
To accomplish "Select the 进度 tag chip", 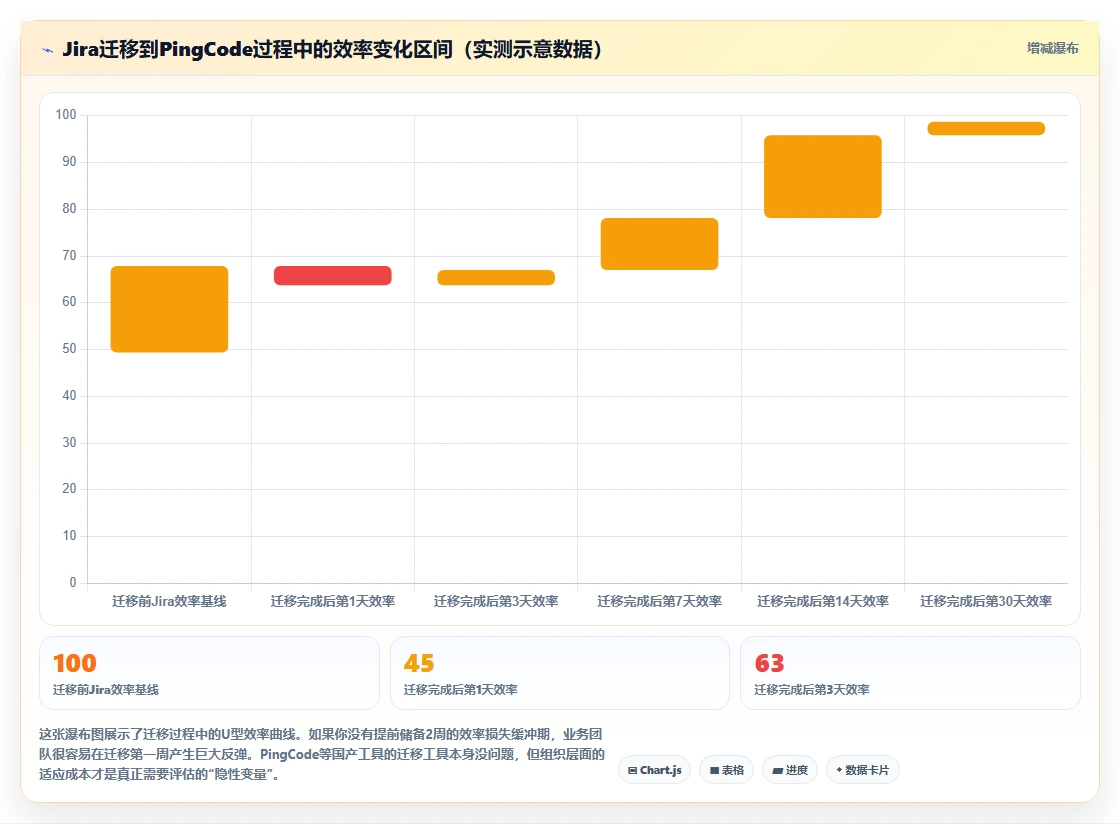I will click(789, 770).
